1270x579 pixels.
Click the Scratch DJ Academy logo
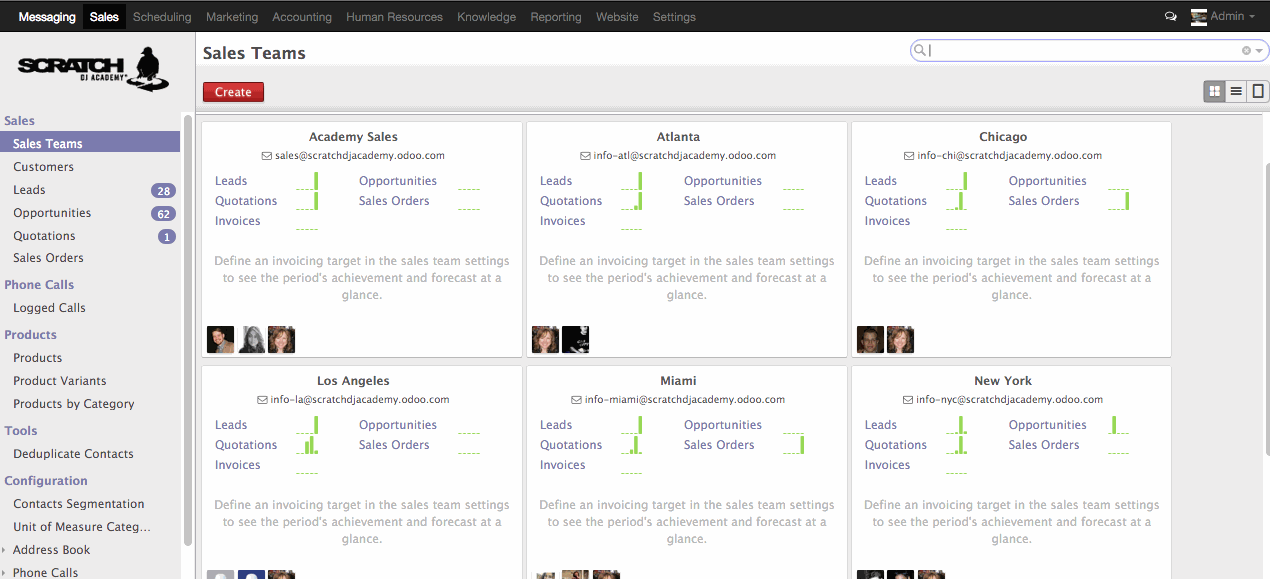92,70
